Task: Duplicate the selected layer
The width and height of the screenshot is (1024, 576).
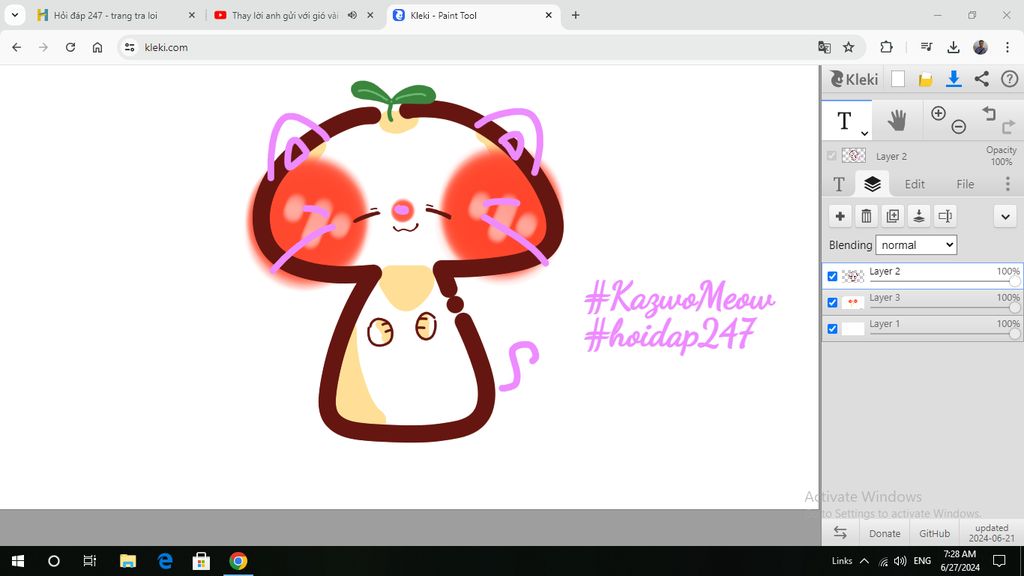Action: pos(892,216)
